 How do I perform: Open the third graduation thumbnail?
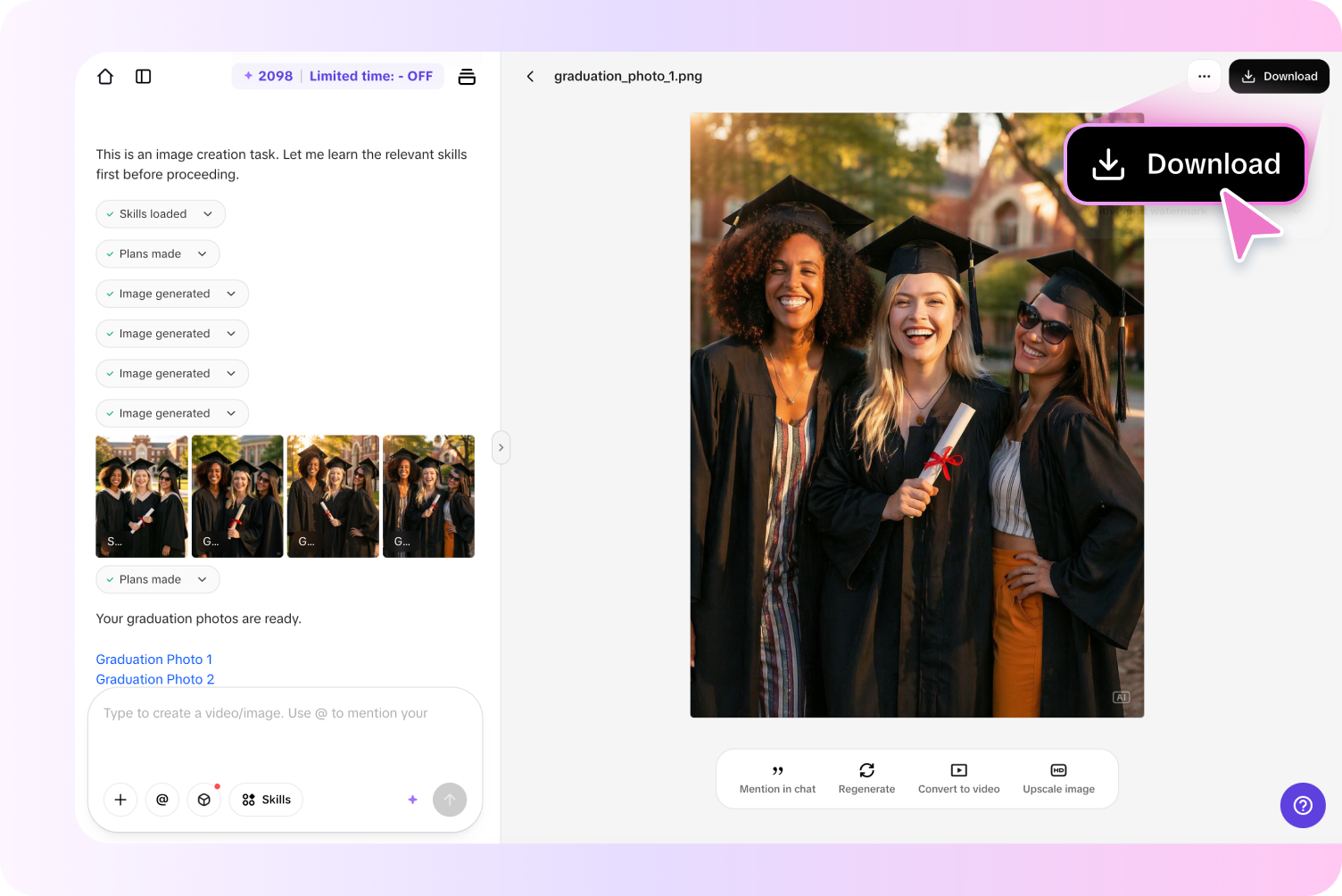(x=333, y=496)
